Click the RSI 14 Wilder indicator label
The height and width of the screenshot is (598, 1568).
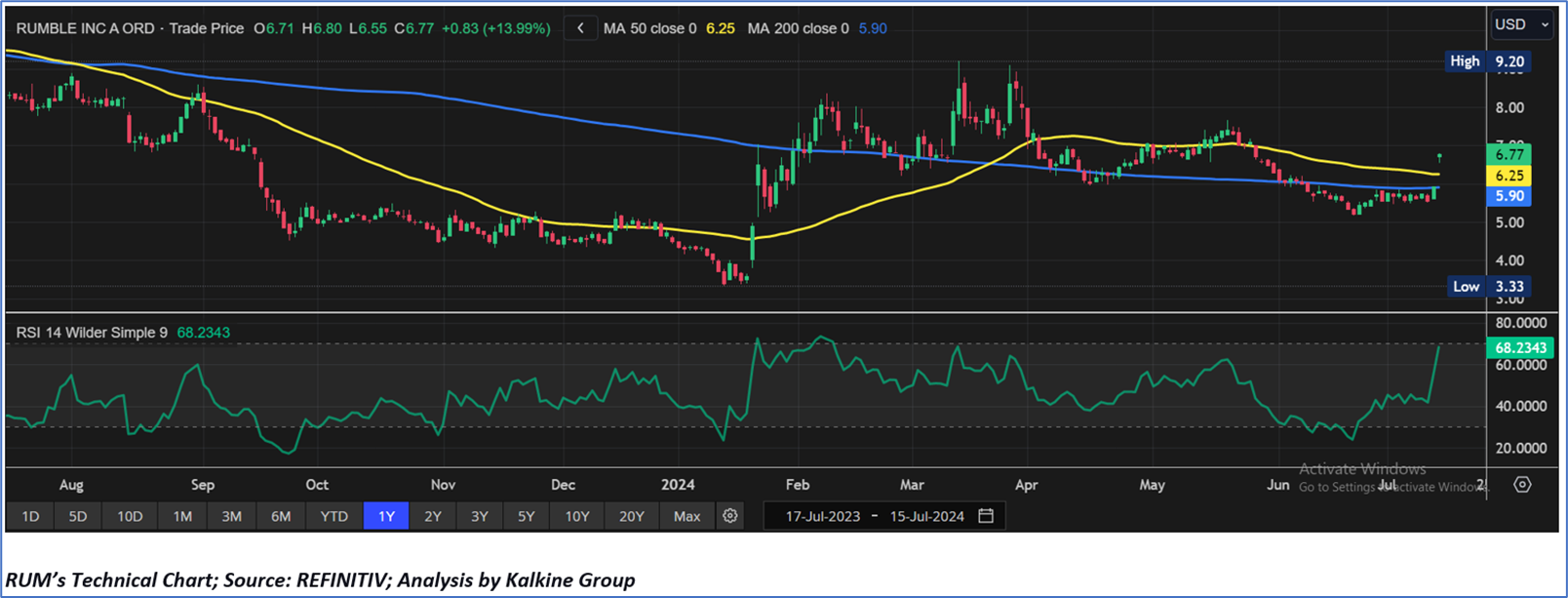point(92,333)
